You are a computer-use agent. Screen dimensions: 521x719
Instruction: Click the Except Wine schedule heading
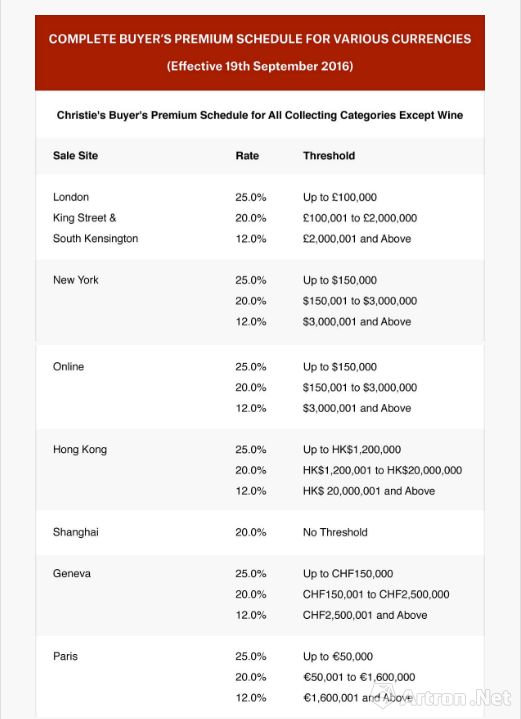coord(260,115)
